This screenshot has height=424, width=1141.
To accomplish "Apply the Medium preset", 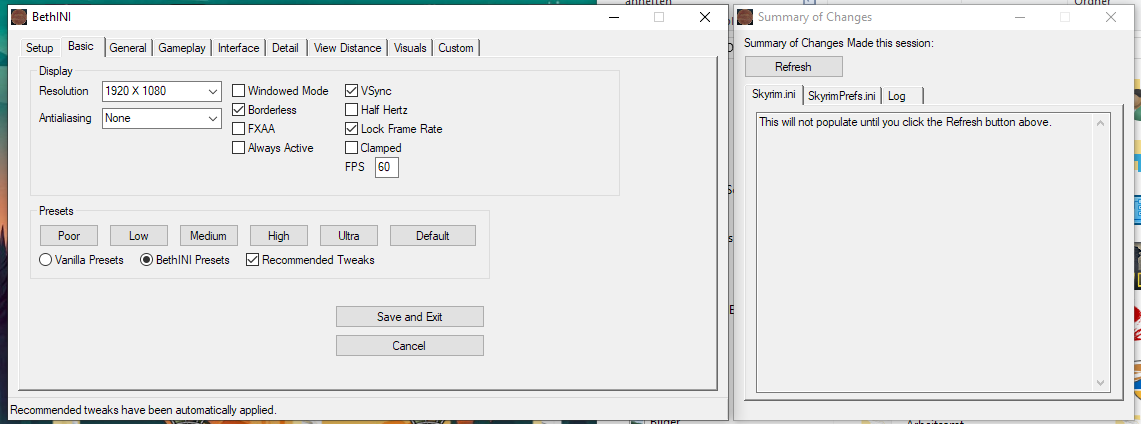I will tap(209, 236).
